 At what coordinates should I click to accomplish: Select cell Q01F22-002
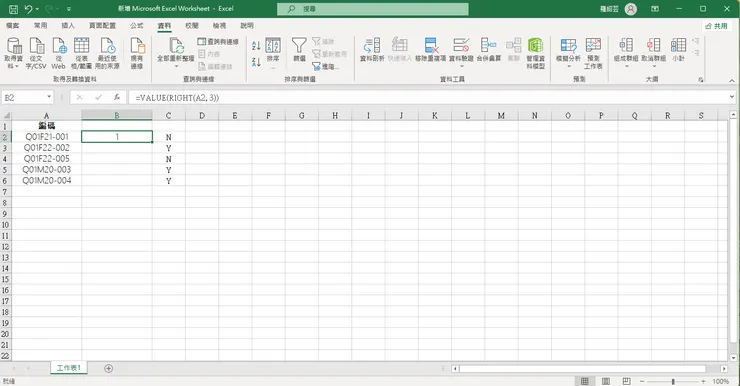point(46,148)
